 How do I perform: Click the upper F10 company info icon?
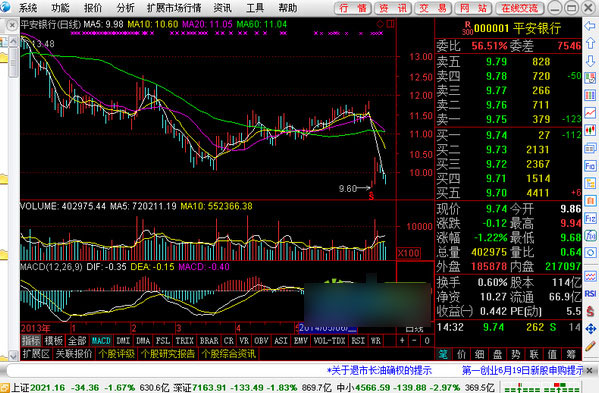click(590, 165)
